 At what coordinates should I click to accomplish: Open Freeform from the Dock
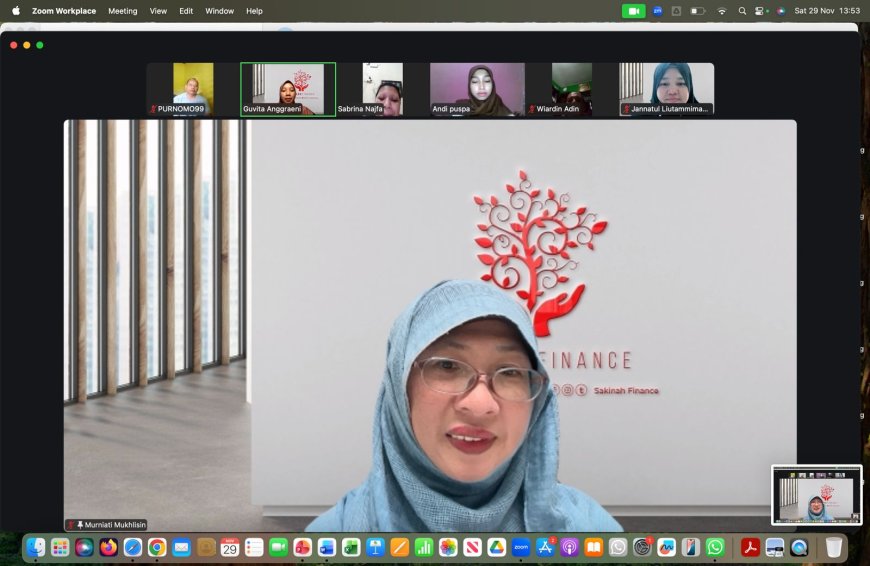[x=666, y=548]
